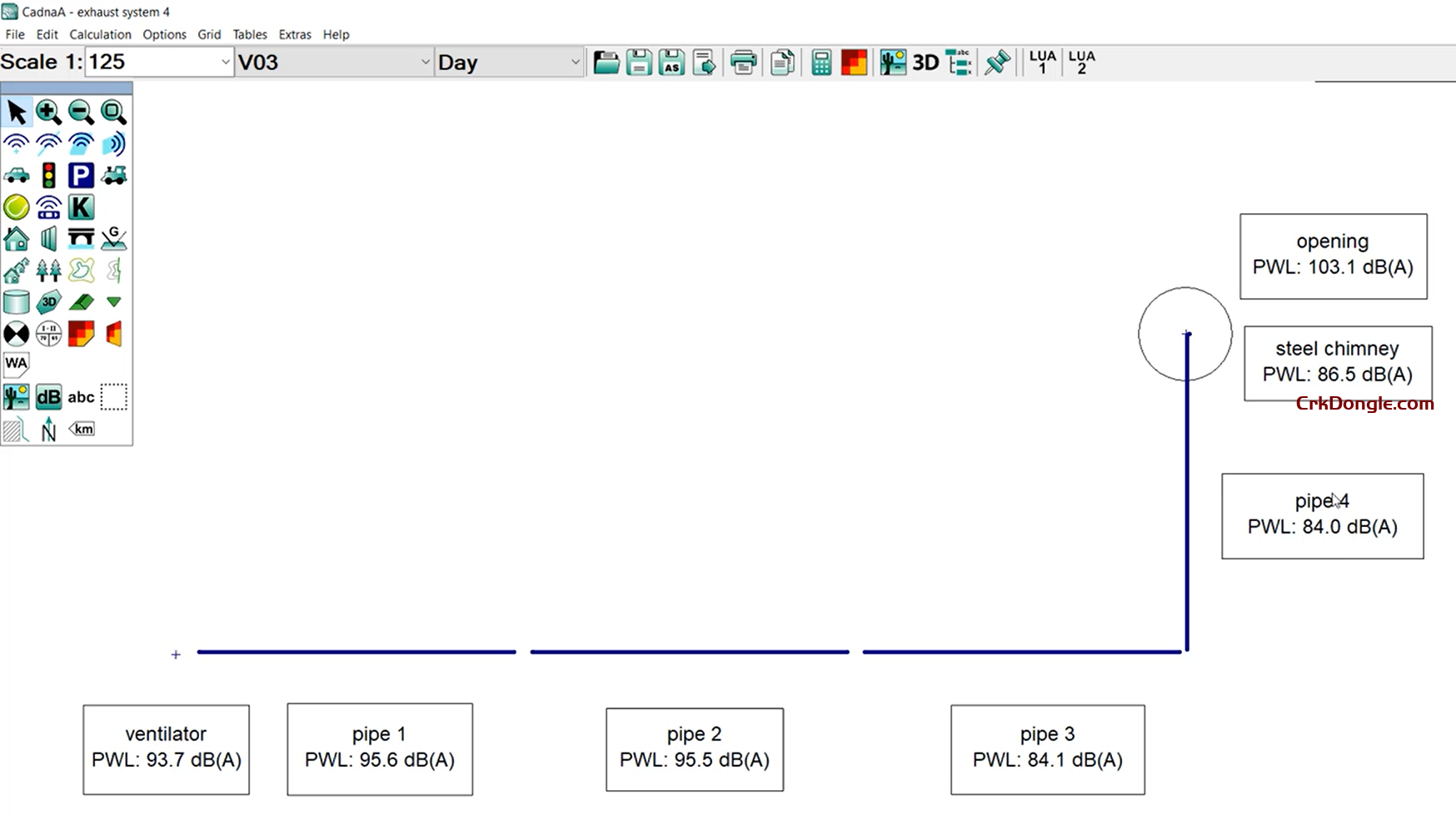Select the dB level box tool
This screenshot has width=1456, height=820.
(48, 397)
